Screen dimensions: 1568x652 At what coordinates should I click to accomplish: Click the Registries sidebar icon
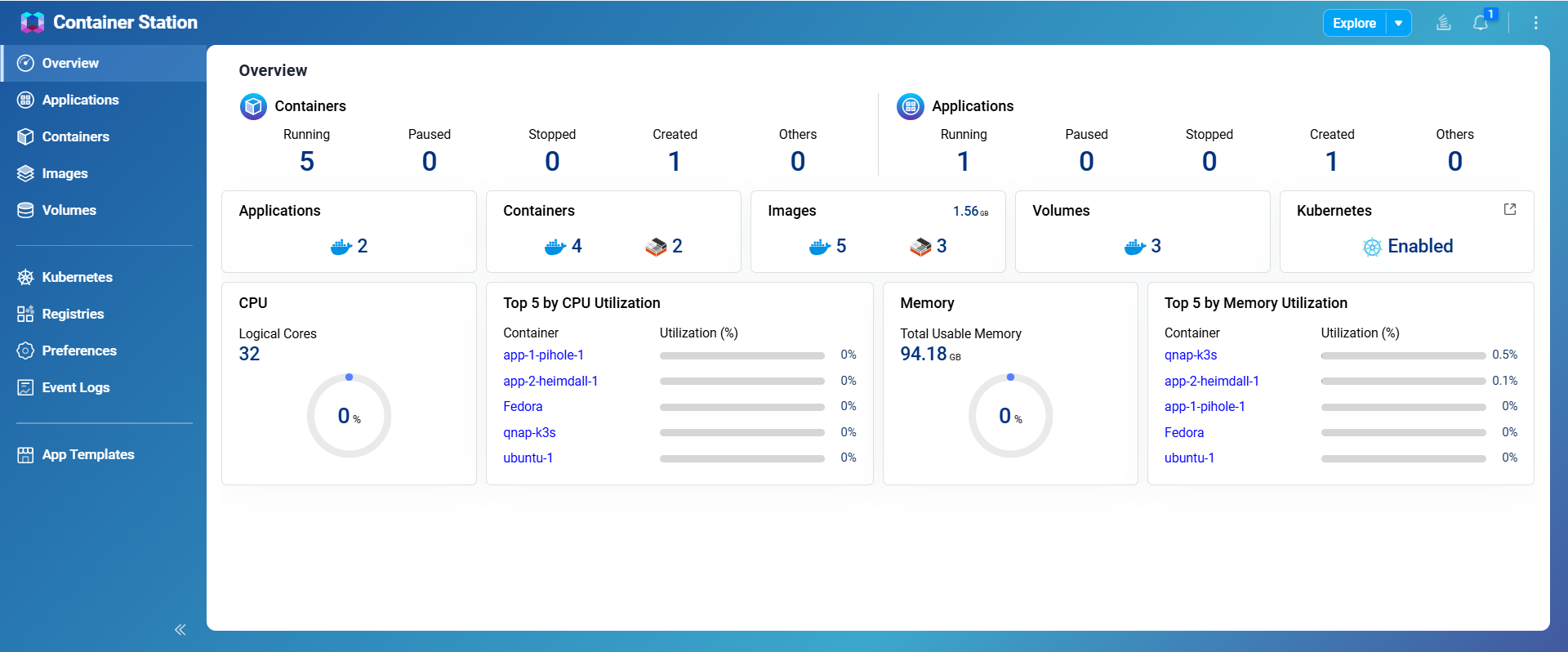coord(25,314)
